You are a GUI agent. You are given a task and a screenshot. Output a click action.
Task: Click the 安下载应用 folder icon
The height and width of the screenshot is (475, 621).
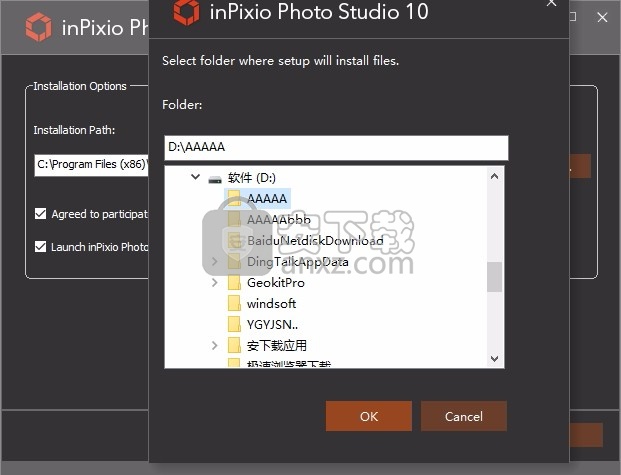tap(234, 345)
